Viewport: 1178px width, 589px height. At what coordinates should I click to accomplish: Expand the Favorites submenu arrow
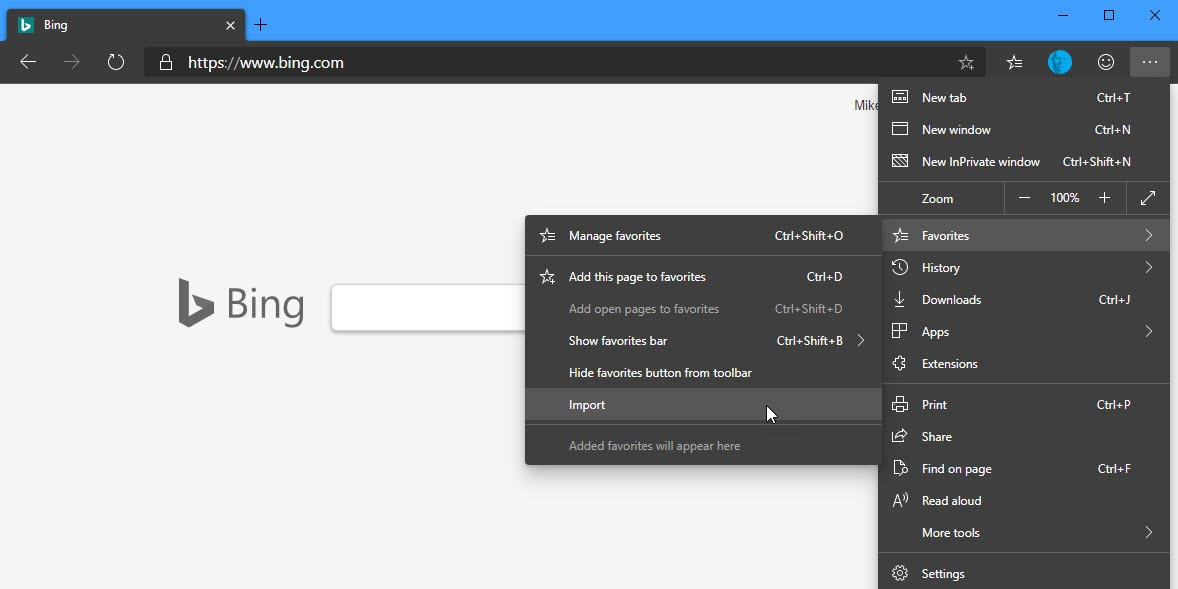tap(1149, 236)
